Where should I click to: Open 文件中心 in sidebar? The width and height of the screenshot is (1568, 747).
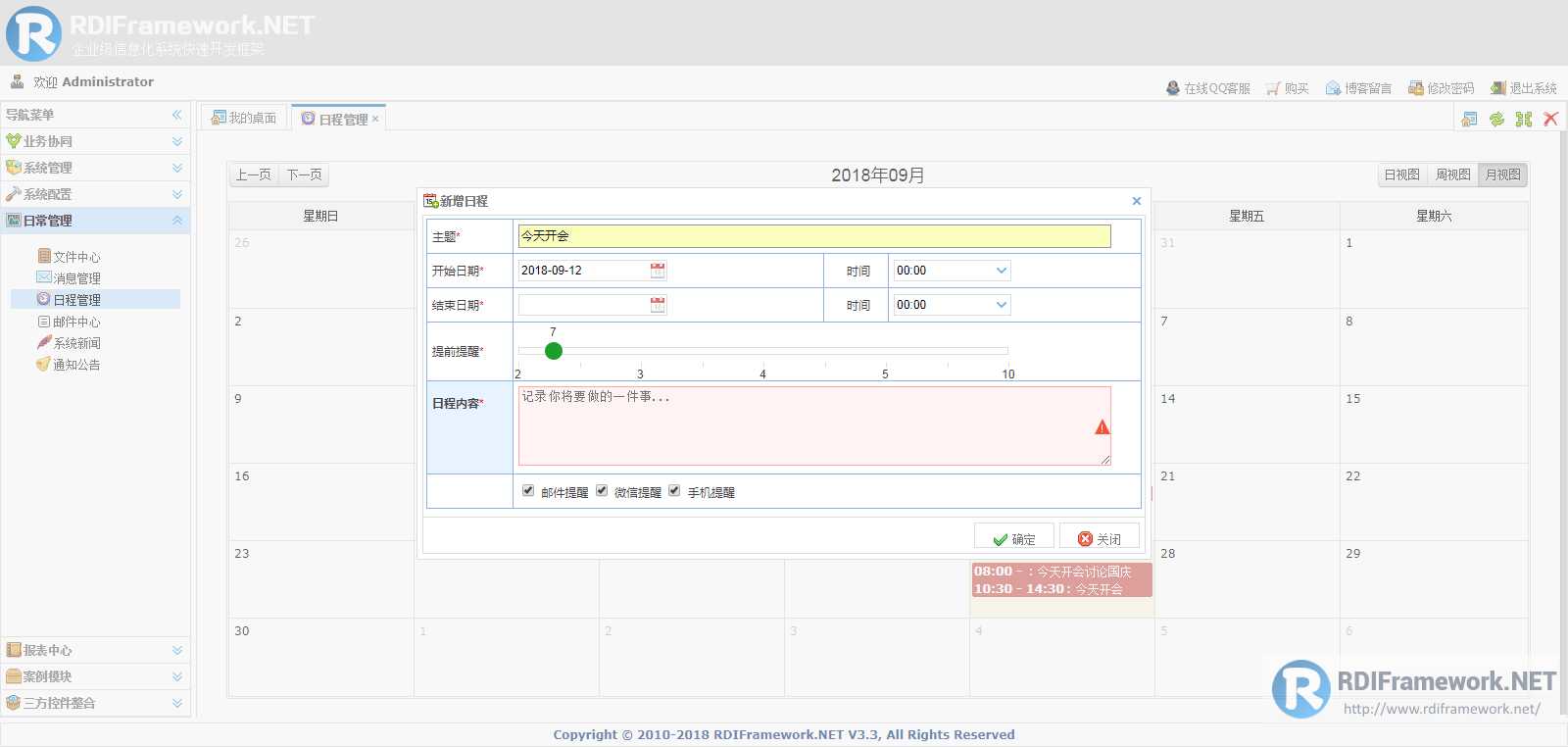pos(69,257)
